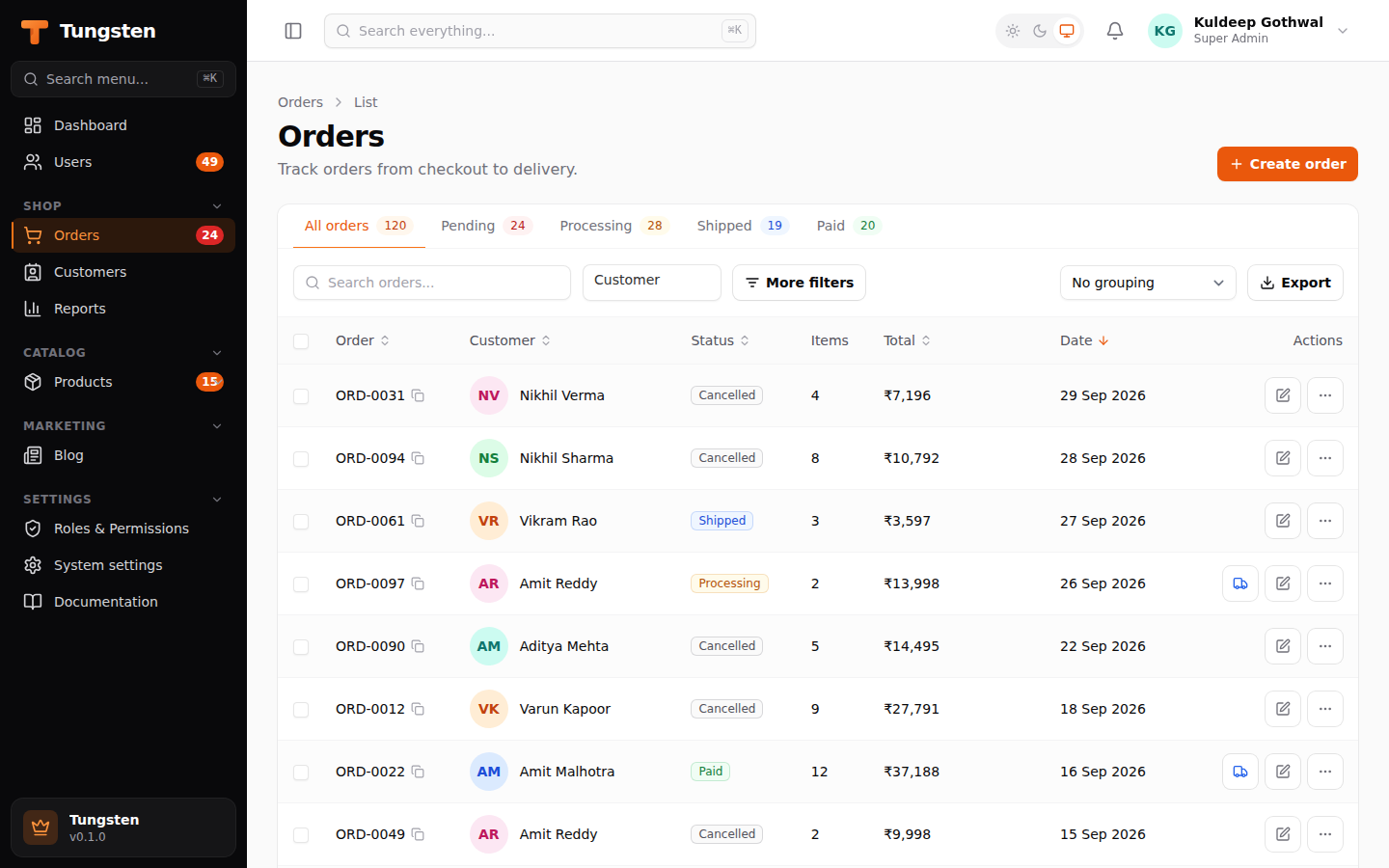
Task: Open the No grouping dropdown
Action: pyautogui.click(x=1148, y=283)
